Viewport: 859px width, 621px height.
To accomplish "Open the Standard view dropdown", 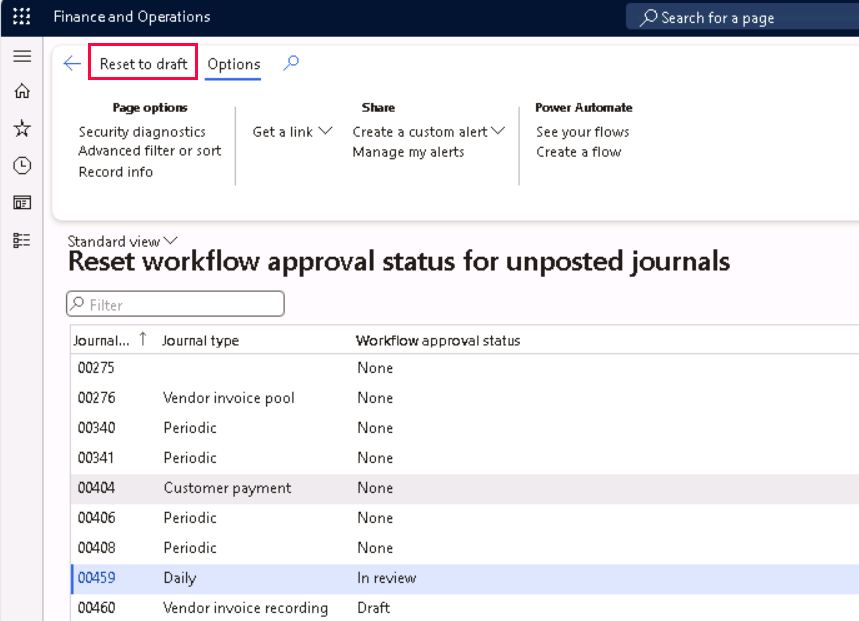I will tap(122, 241).
